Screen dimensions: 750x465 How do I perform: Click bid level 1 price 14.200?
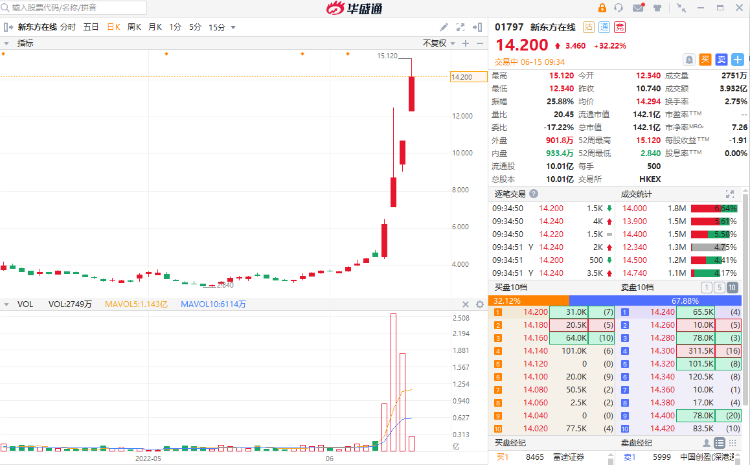(x=535, y=312)
